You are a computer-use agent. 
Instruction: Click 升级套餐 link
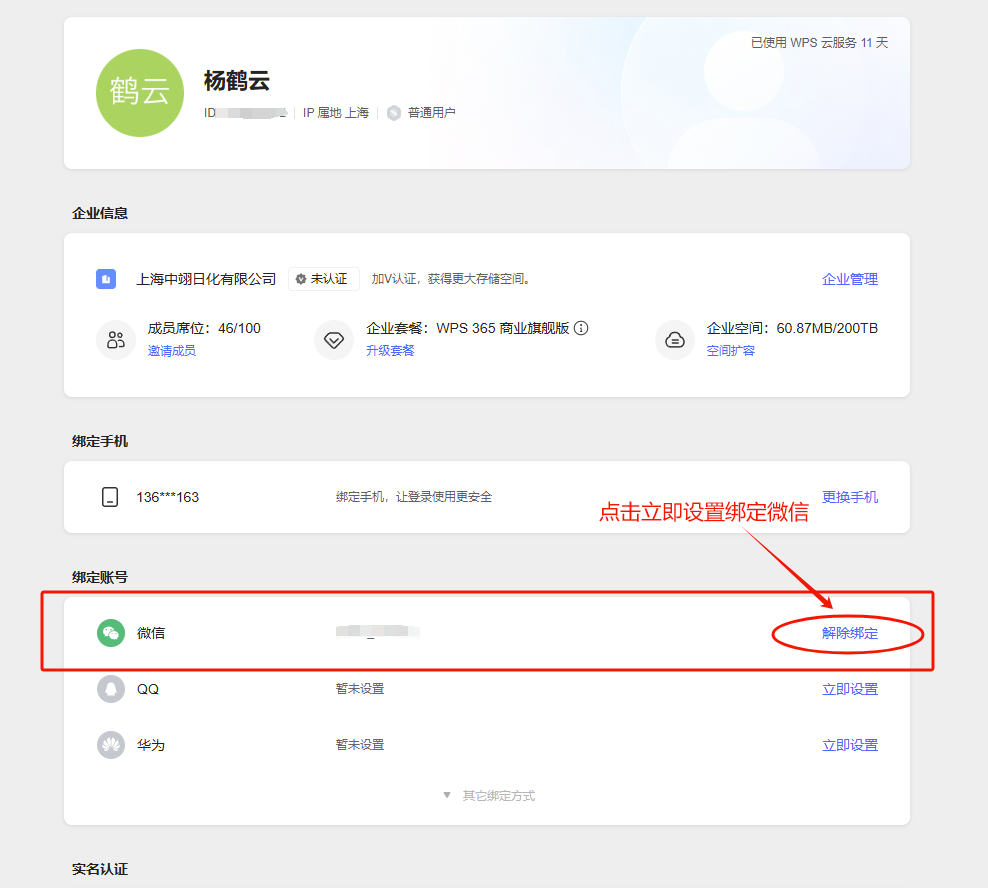tap(391, 350)
